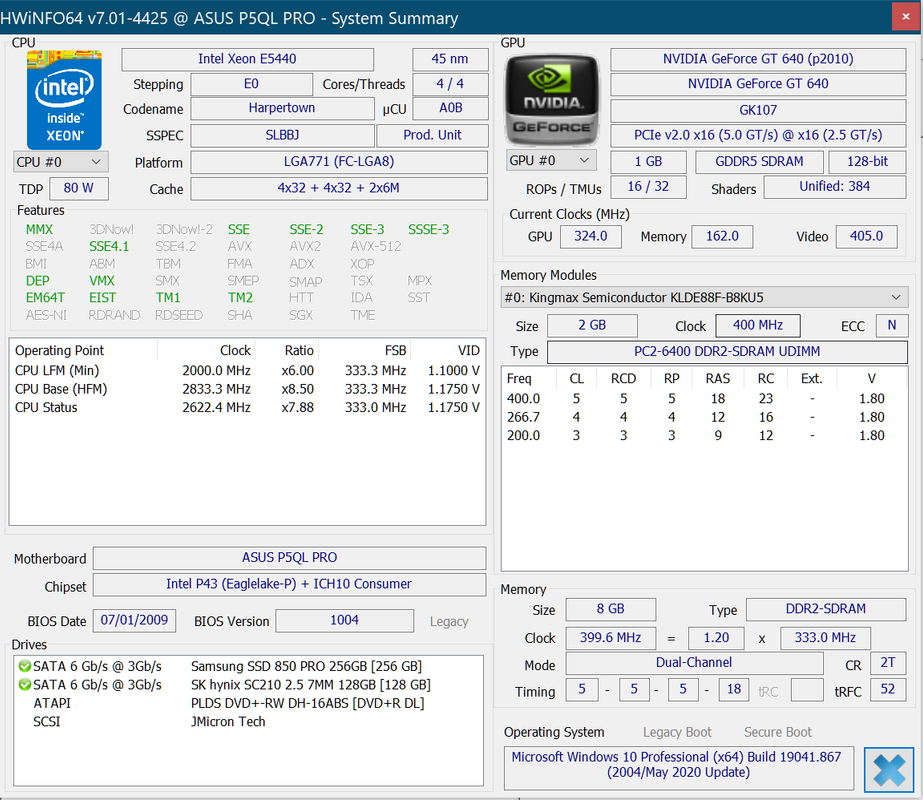This screenshot has height=800, width=923.
Task: Click the 80 W TDP field
Action: (x=79, y=188)
